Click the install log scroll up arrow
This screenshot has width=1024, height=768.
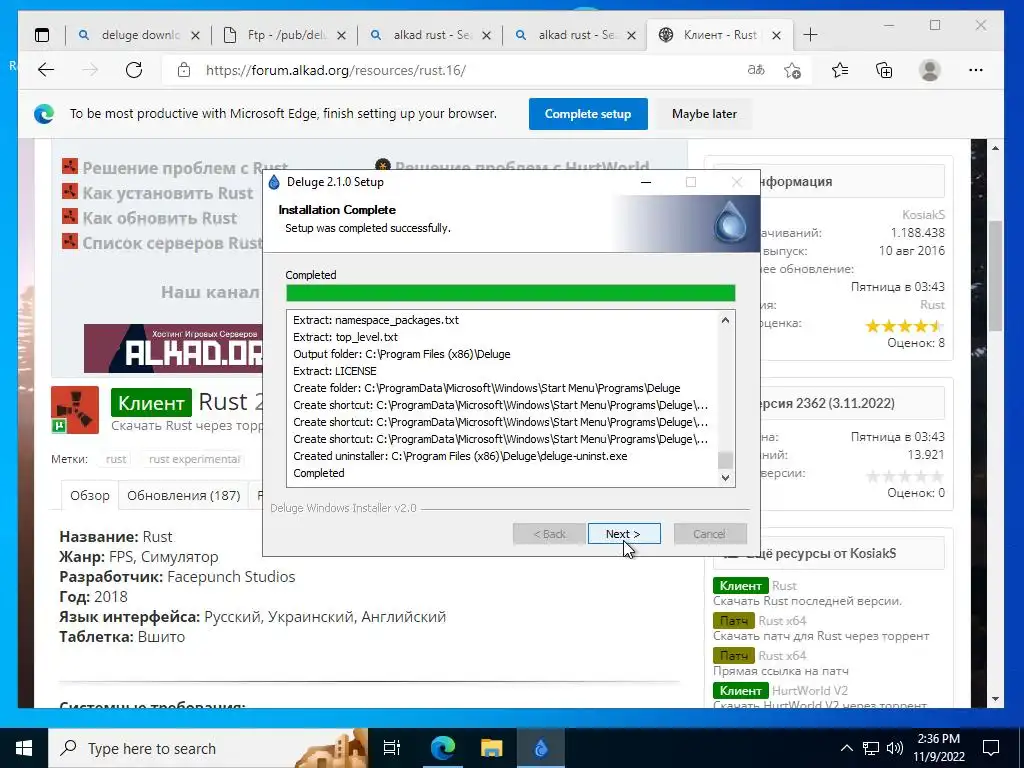click(x=725, y=320)
